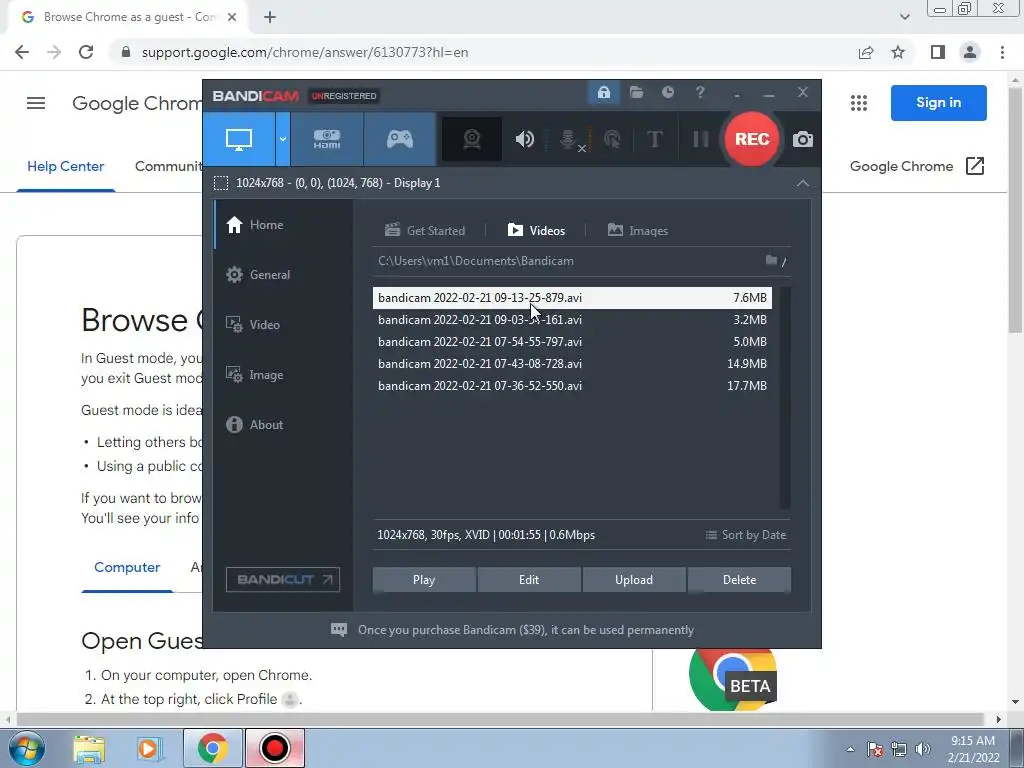Image resolution: width=1024 pixels, height=768 pixels.
Task: Click the Bandicam lock icon
Action: pyautogui.click(x=603, y=93)
